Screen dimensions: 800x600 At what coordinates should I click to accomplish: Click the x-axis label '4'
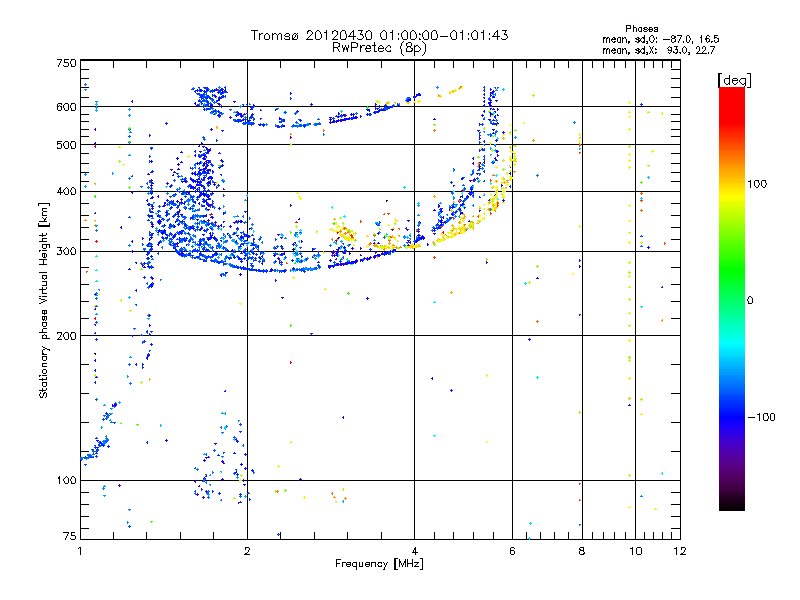tap(414, 551)
